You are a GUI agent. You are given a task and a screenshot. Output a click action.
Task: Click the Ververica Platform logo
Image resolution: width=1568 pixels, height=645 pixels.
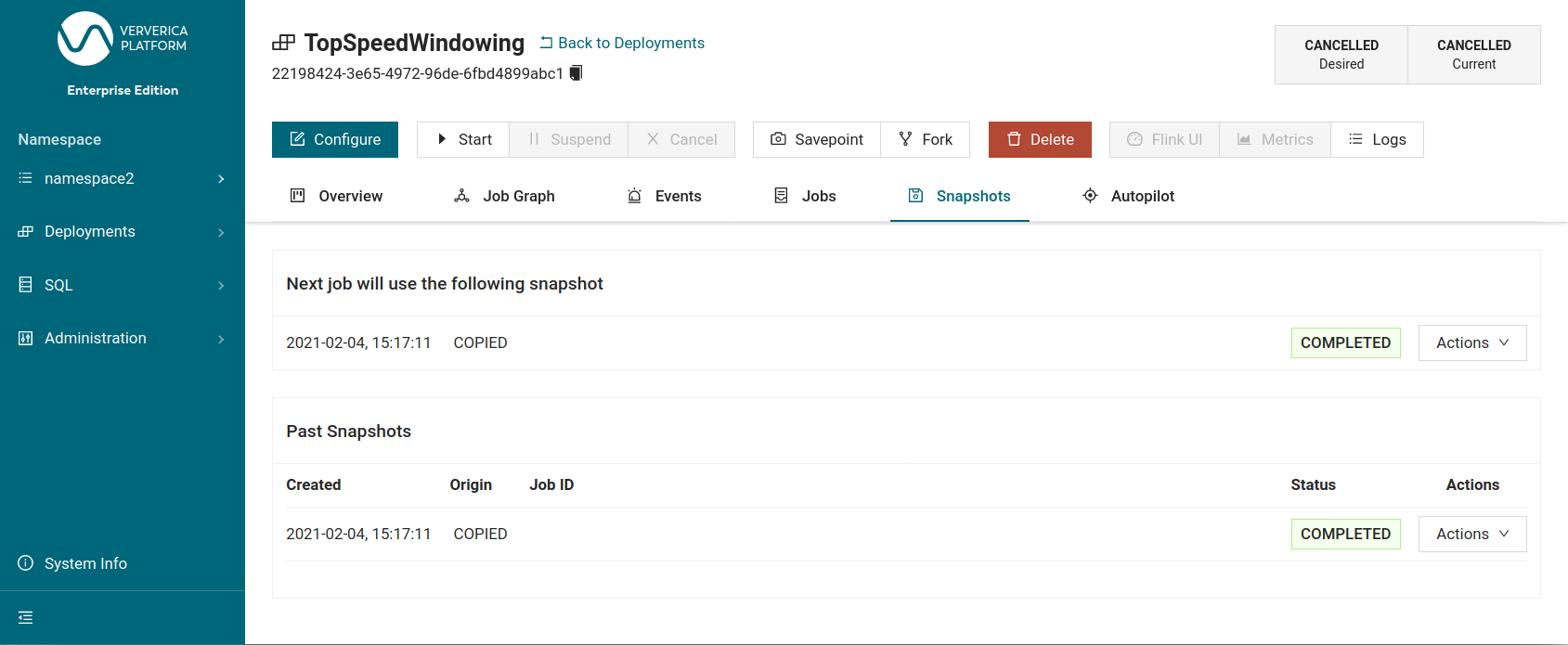(123, 39)
